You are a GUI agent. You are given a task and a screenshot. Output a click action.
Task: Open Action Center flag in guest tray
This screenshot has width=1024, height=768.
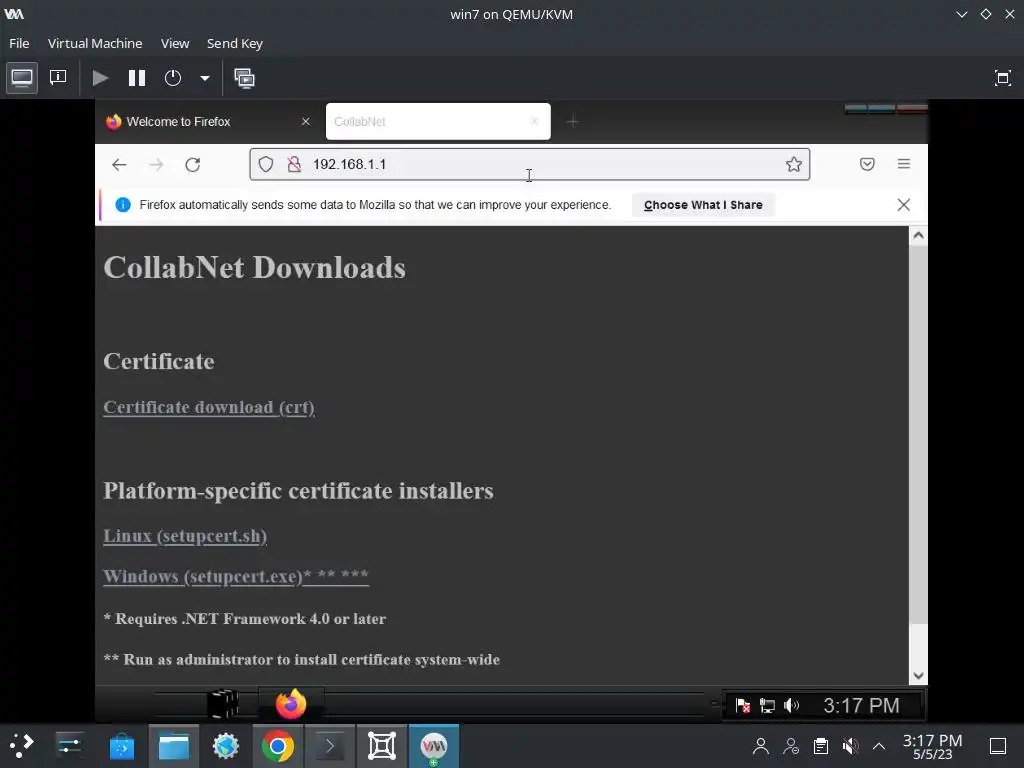point(743,705)
